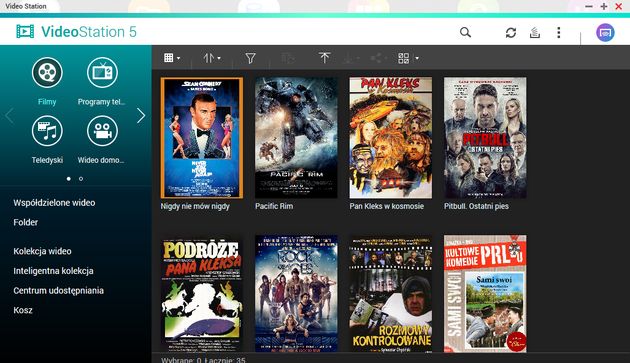The height and width of the screenshot is (363, 630).
Task: Open the Wideo domo... camera icon
Action: (x=102, y=131)
